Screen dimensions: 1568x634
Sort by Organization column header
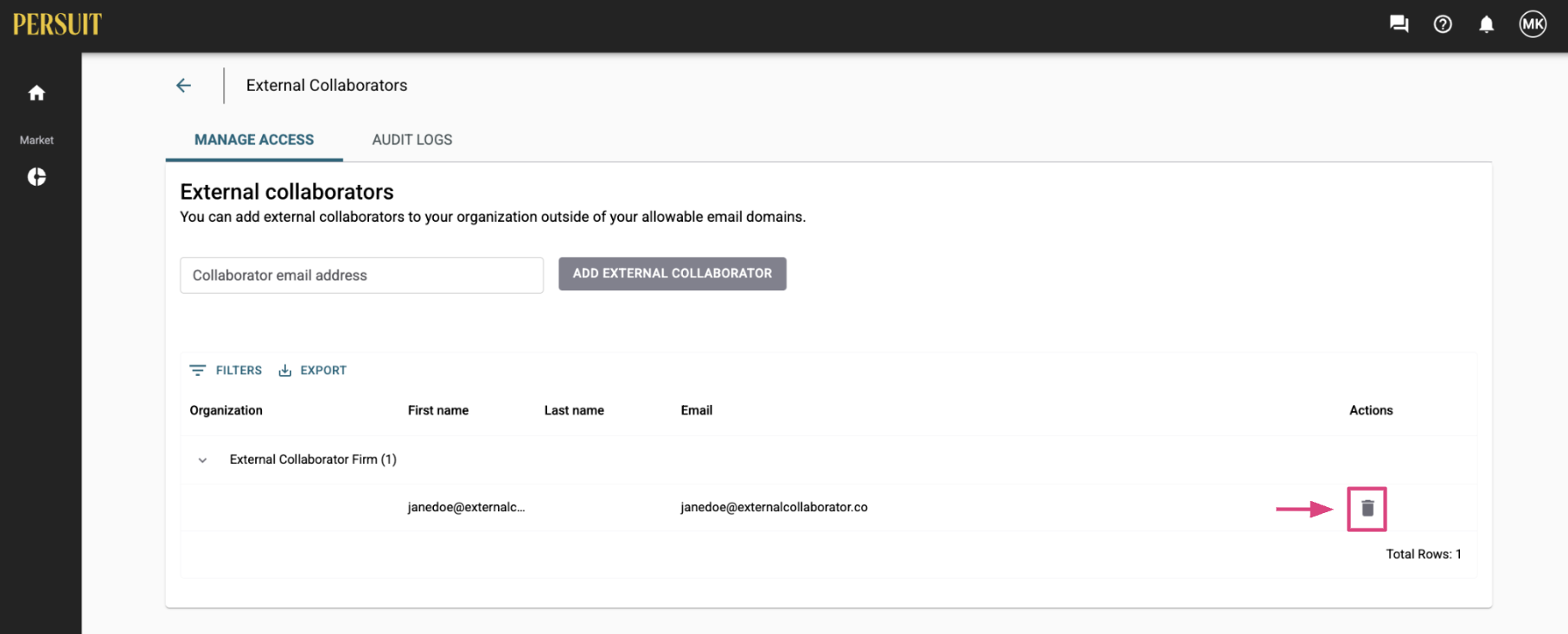(x=226, y=410)
